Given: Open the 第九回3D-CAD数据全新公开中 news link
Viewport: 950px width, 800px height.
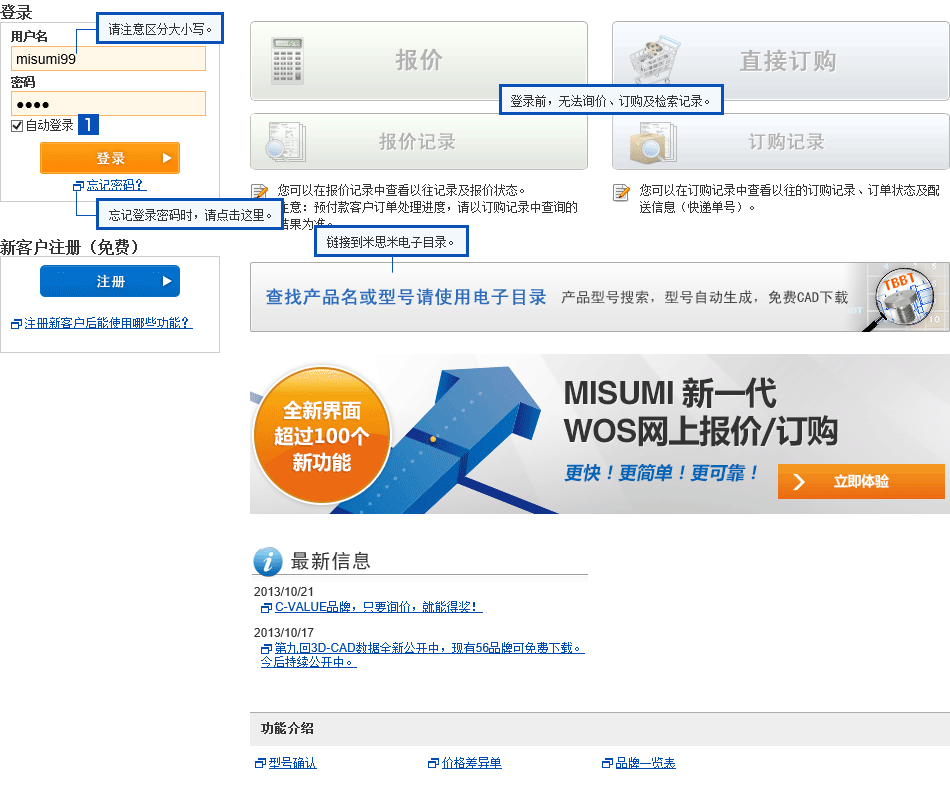Looking at the screenshot, I should coord(423,655).
